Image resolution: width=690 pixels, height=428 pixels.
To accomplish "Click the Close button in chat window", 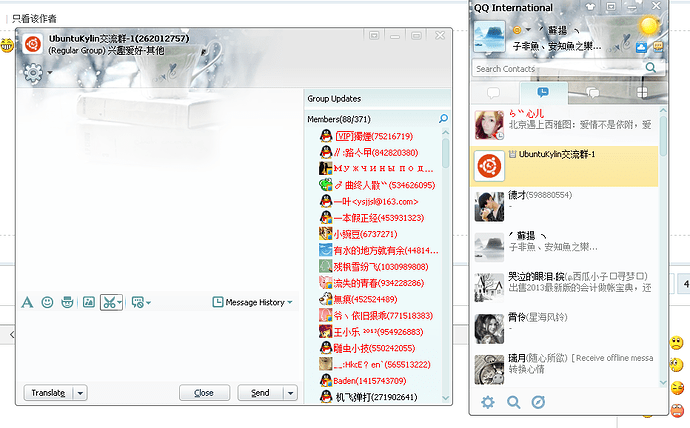I will pos(204,393).
